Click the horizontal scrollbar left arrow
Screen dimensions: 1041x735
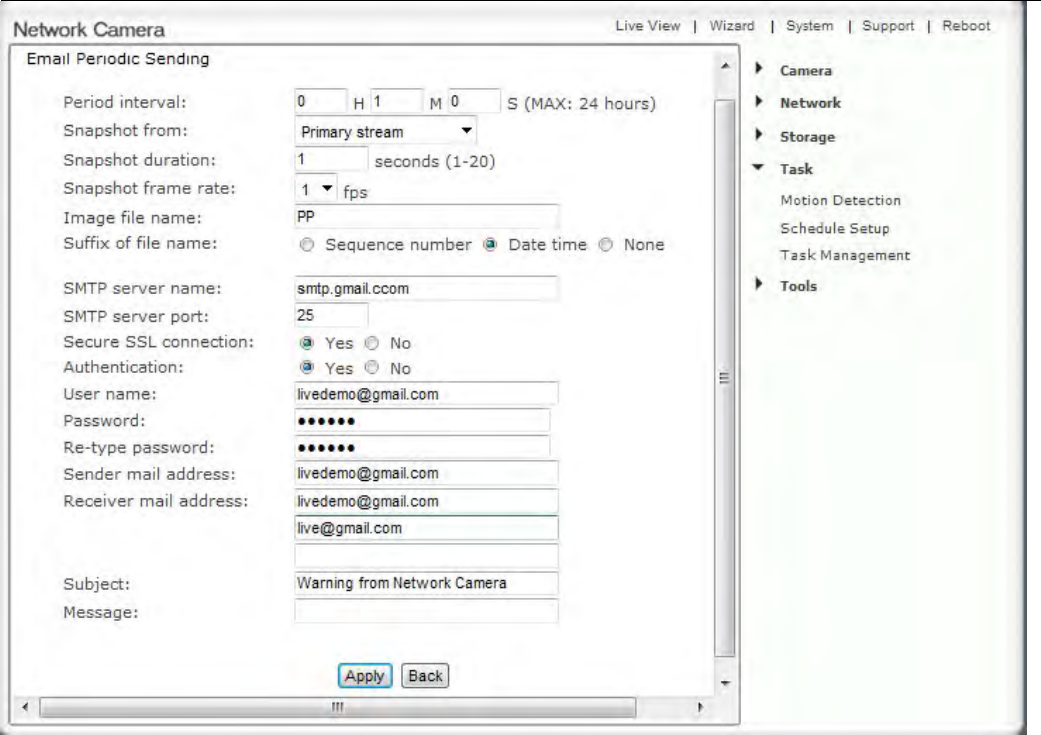(x=25, y=707)
